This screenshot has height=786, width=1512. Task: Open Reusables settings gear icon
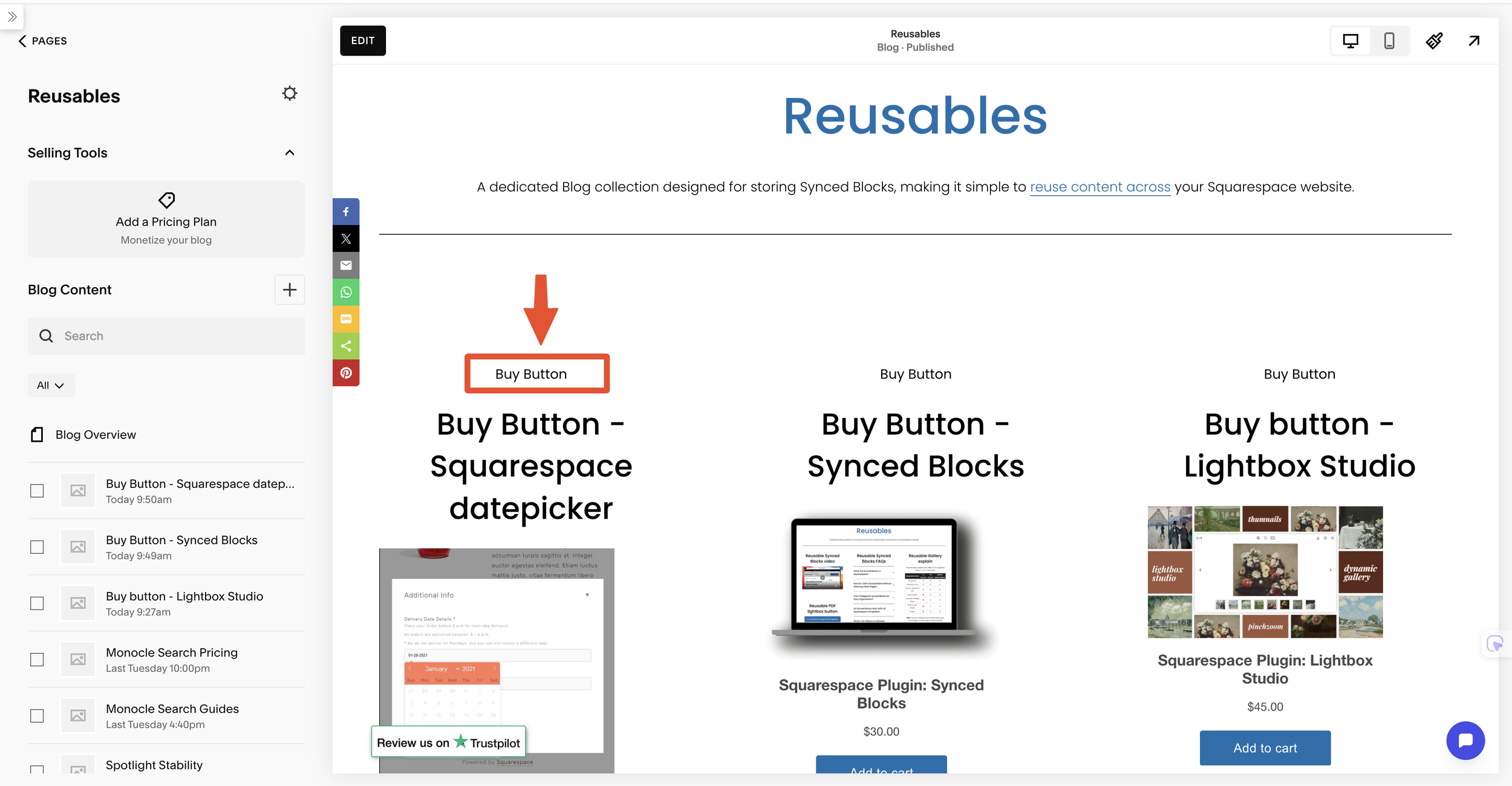(290, 94)
